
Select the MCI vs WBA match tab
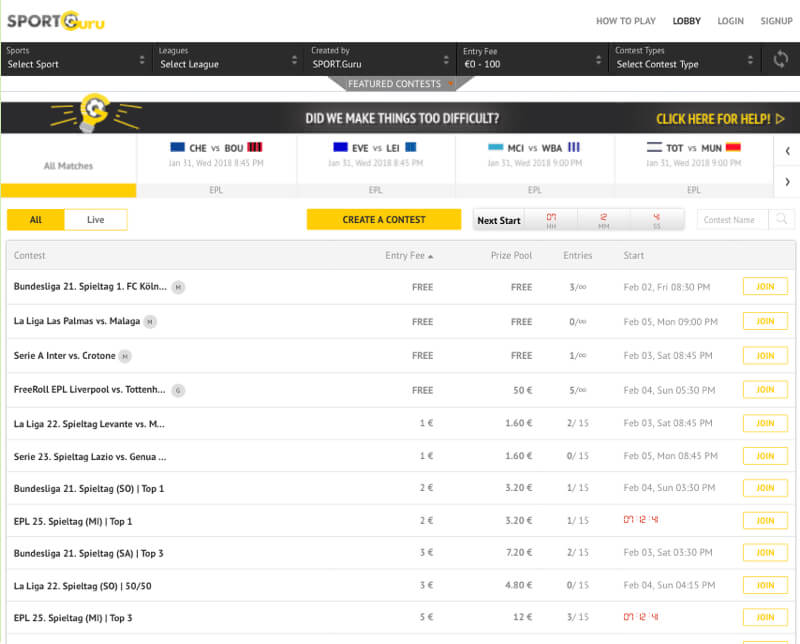(535, 165)
